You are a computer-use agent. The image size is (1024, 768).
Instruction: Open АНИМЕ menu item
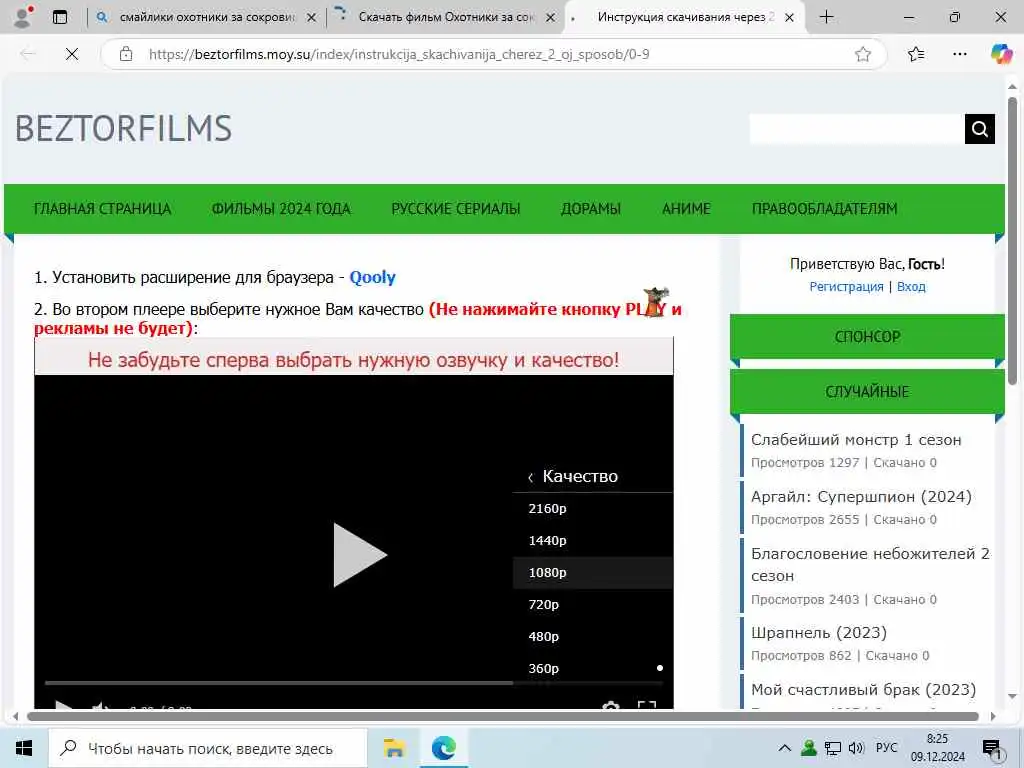tap(686, 209)
